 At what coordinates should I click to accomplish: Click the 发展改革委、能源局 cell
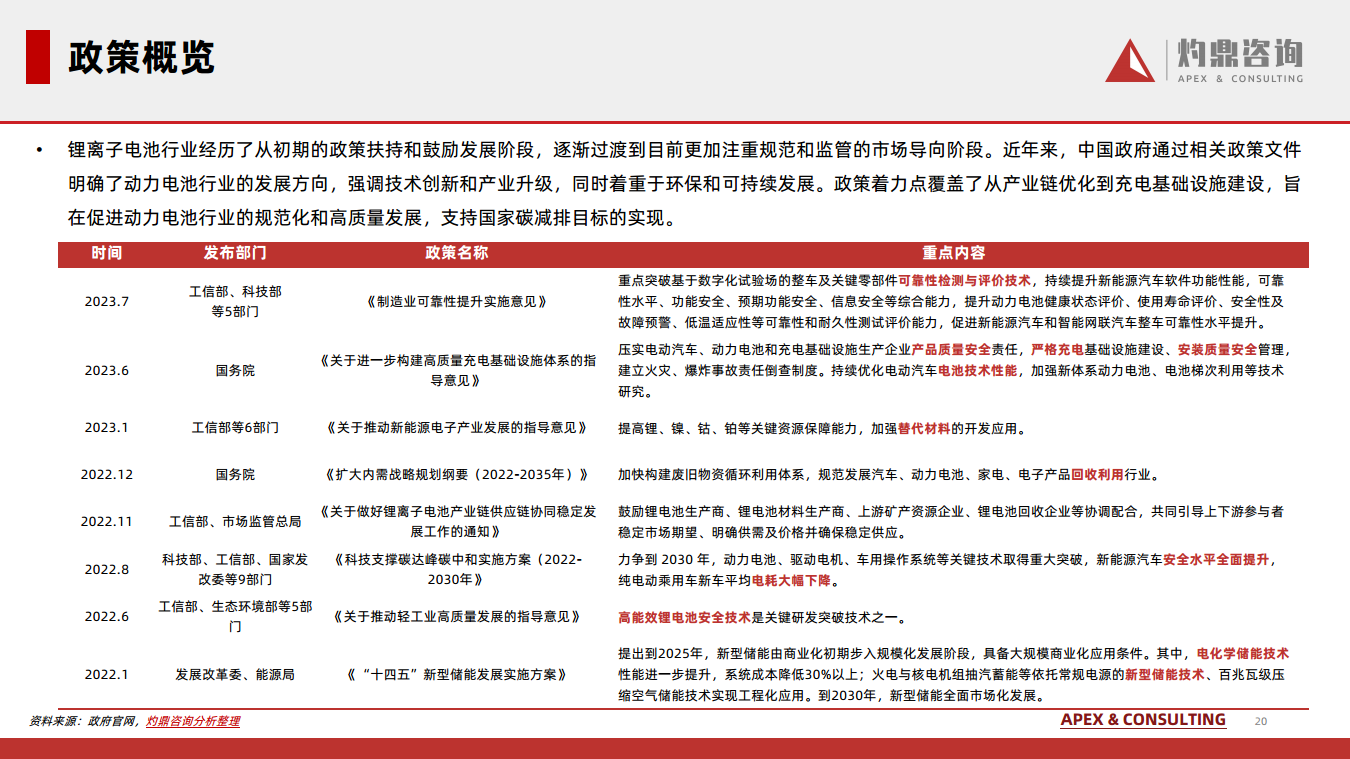coord(235,674)
